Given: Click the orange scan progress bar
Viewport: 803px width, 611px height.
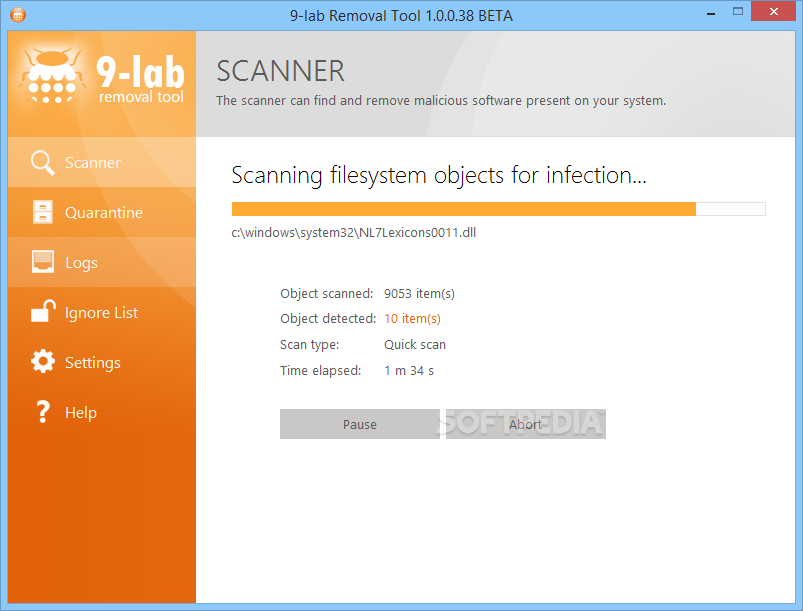Looking at the screenshot, I should coord(498,209).
